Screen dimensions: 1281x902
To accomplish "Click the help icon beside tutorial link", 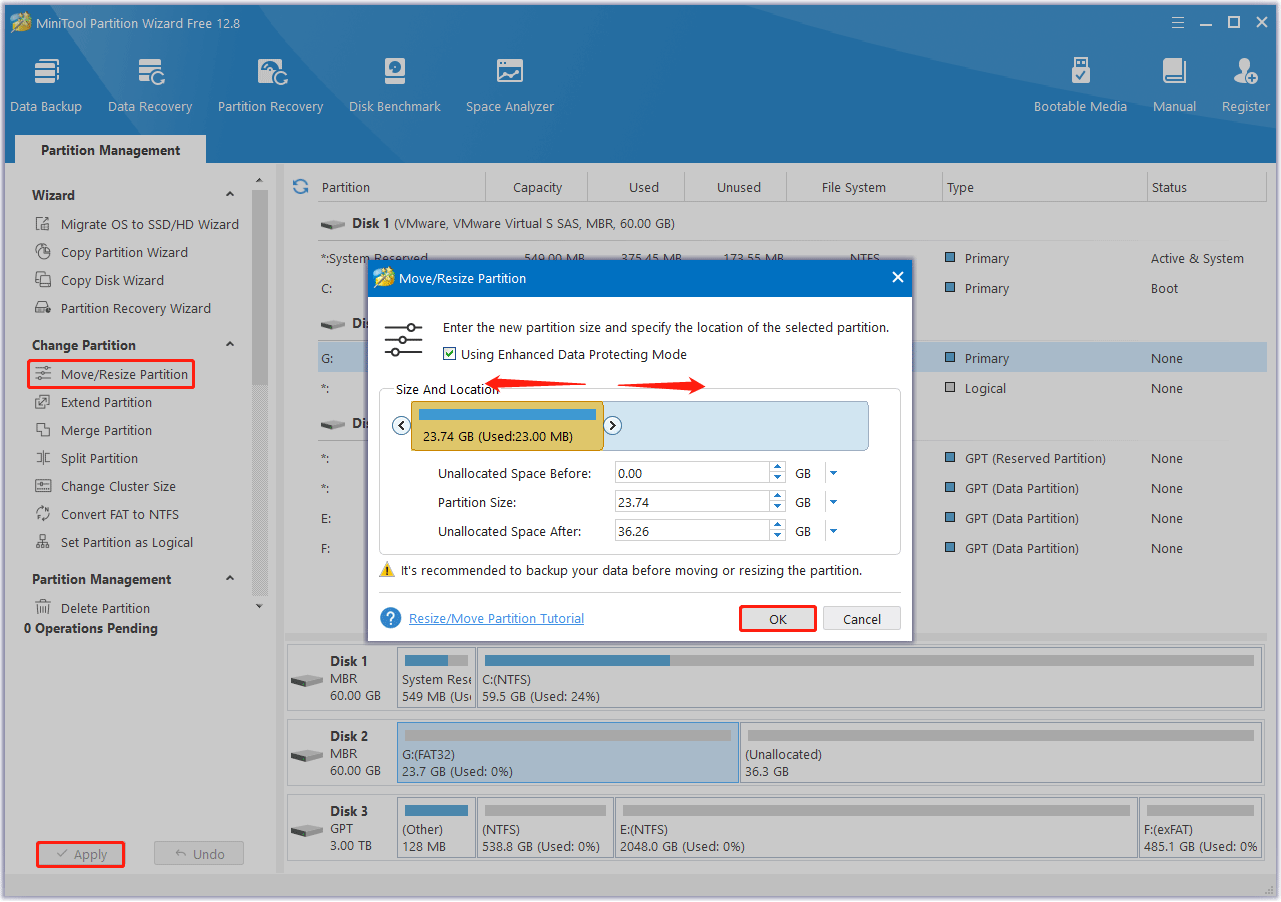I will coord(391,618).
